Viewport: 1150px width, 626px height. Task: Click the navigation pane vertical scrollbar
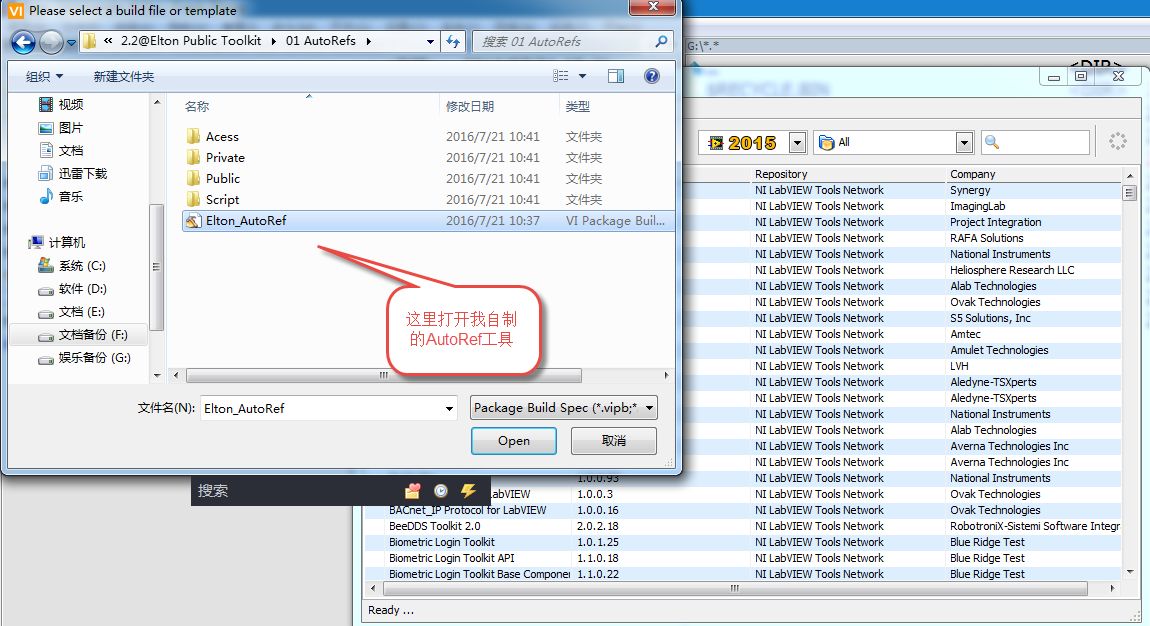pyautogui.click(x=156, y=267)
